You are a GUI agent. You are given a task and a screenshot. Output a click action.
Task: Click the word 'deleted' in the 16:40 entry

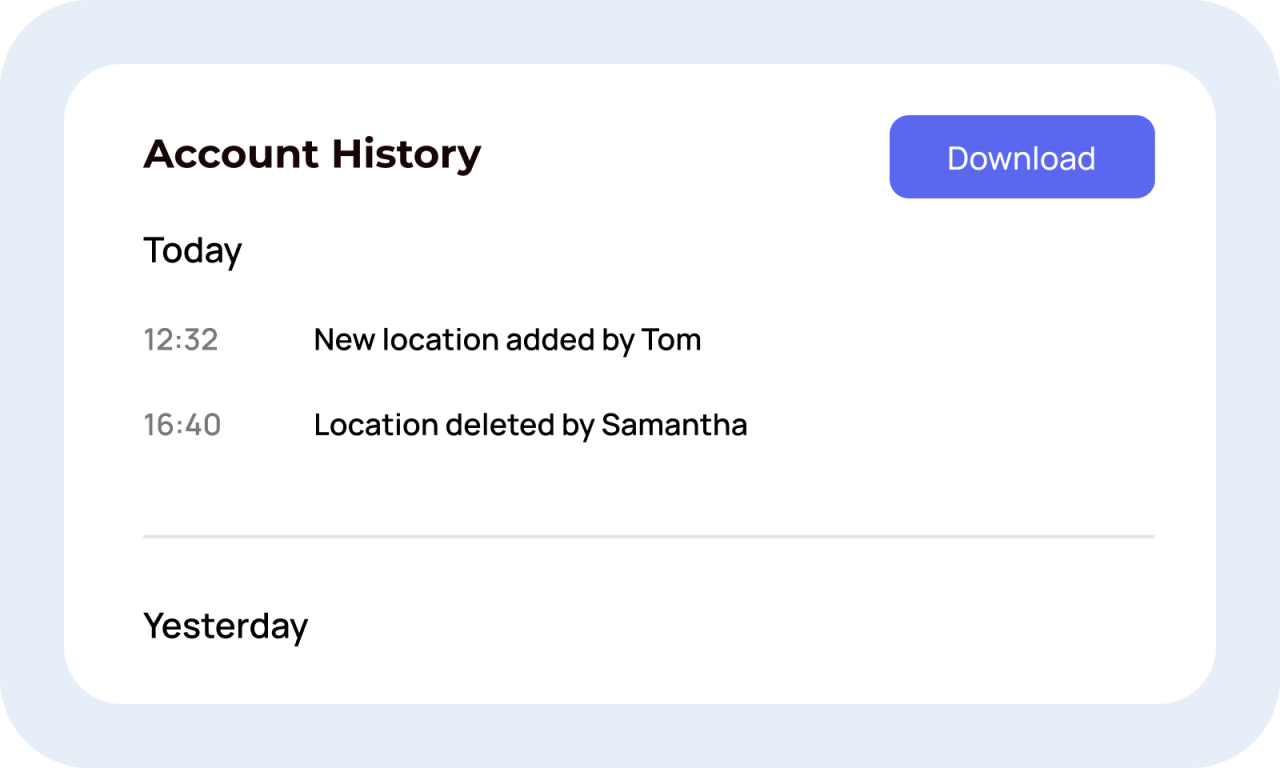pos(498,425)
